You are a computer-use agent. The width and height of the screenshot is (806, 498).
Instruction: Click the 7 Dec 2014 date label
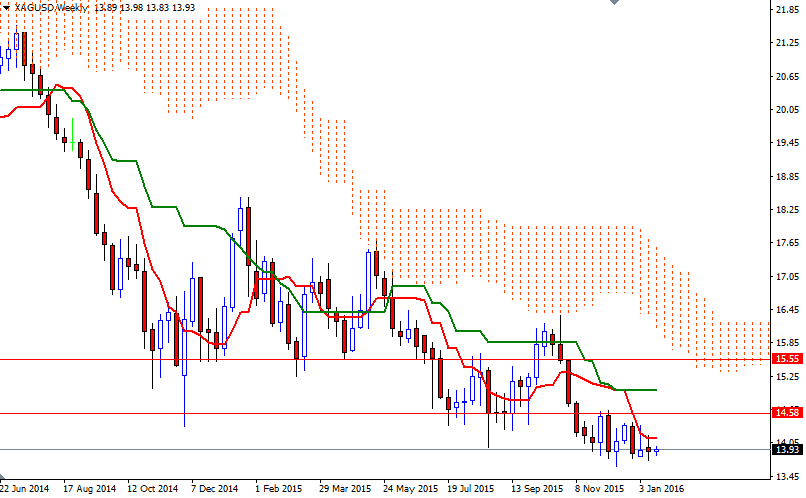[214, 488]
